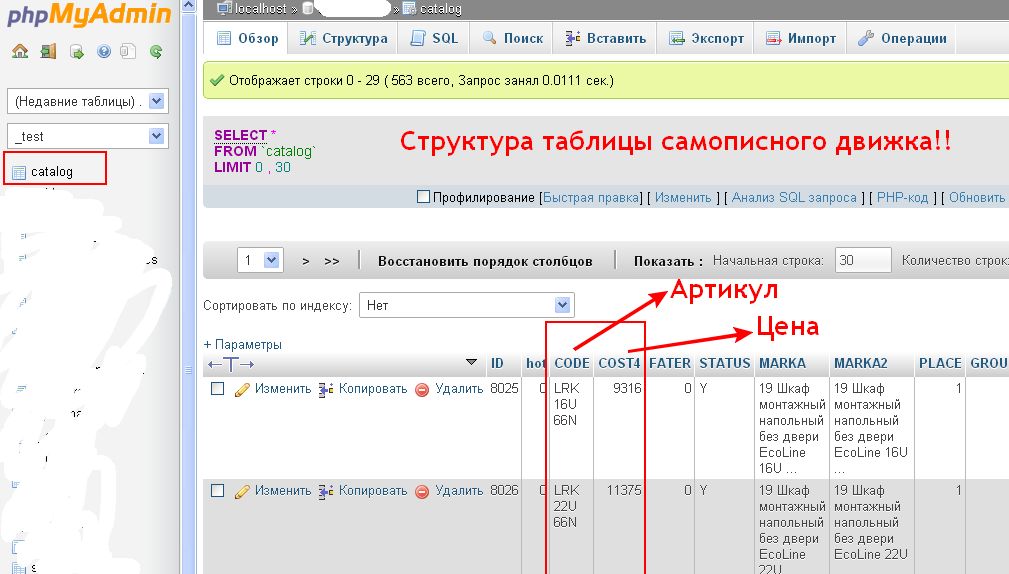Click the log out door icon
Screen dimensions: 1009x574
click(48, 51)
